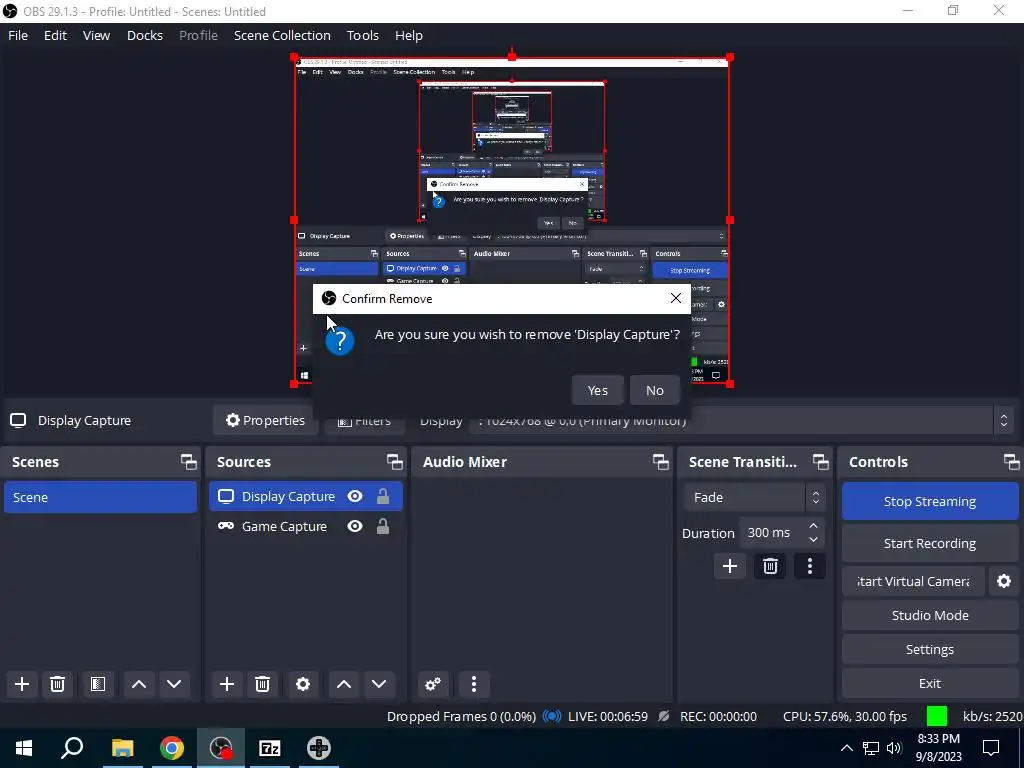The width and height of the screenshot is (1024, 768).
Task: Toggle lock on Display Capture source
Action: pyautogui.click(x=383, y=496)
